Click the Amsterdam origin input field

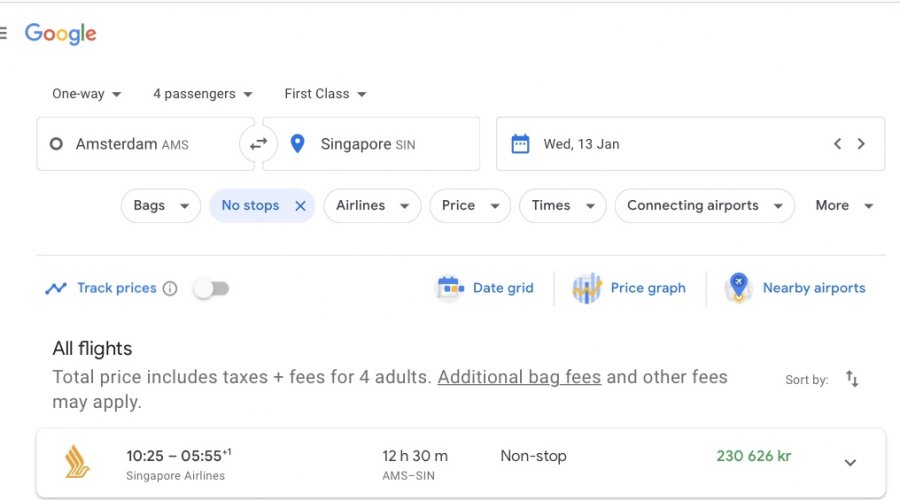coord(138,144)
